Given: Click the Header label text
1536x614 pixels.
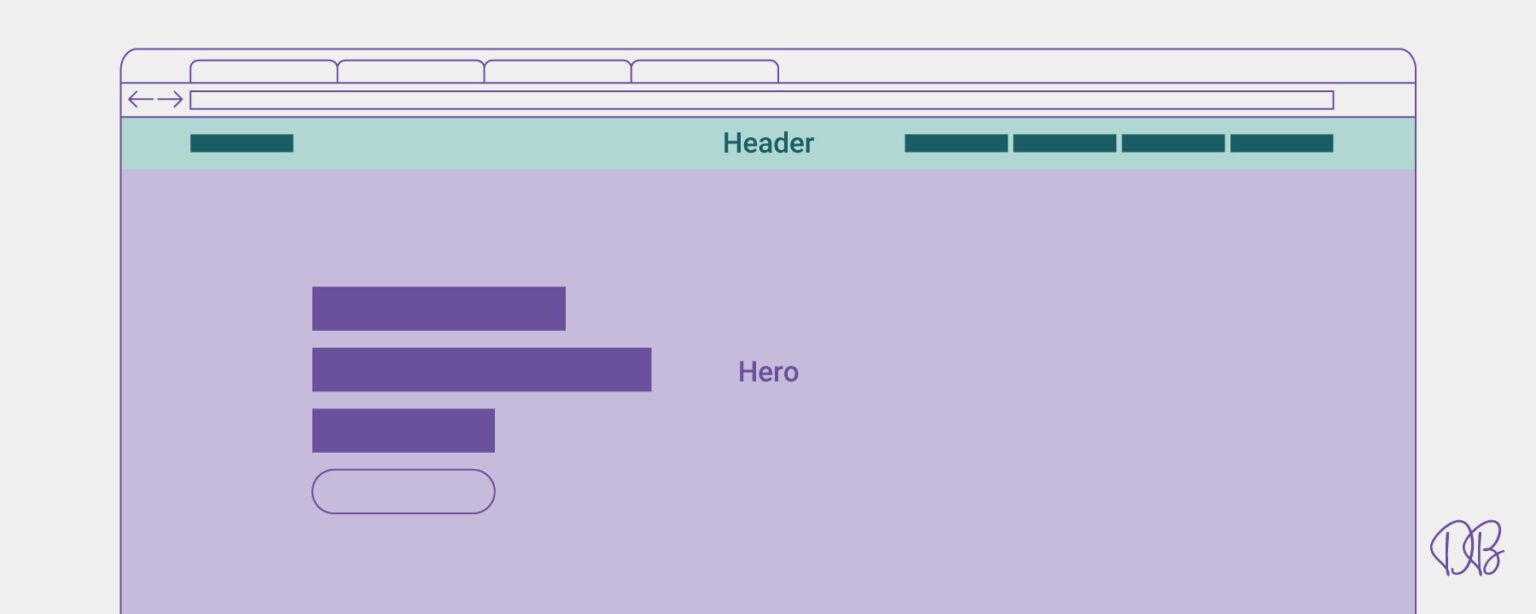Looking at the screenshot, I should 768,143.
